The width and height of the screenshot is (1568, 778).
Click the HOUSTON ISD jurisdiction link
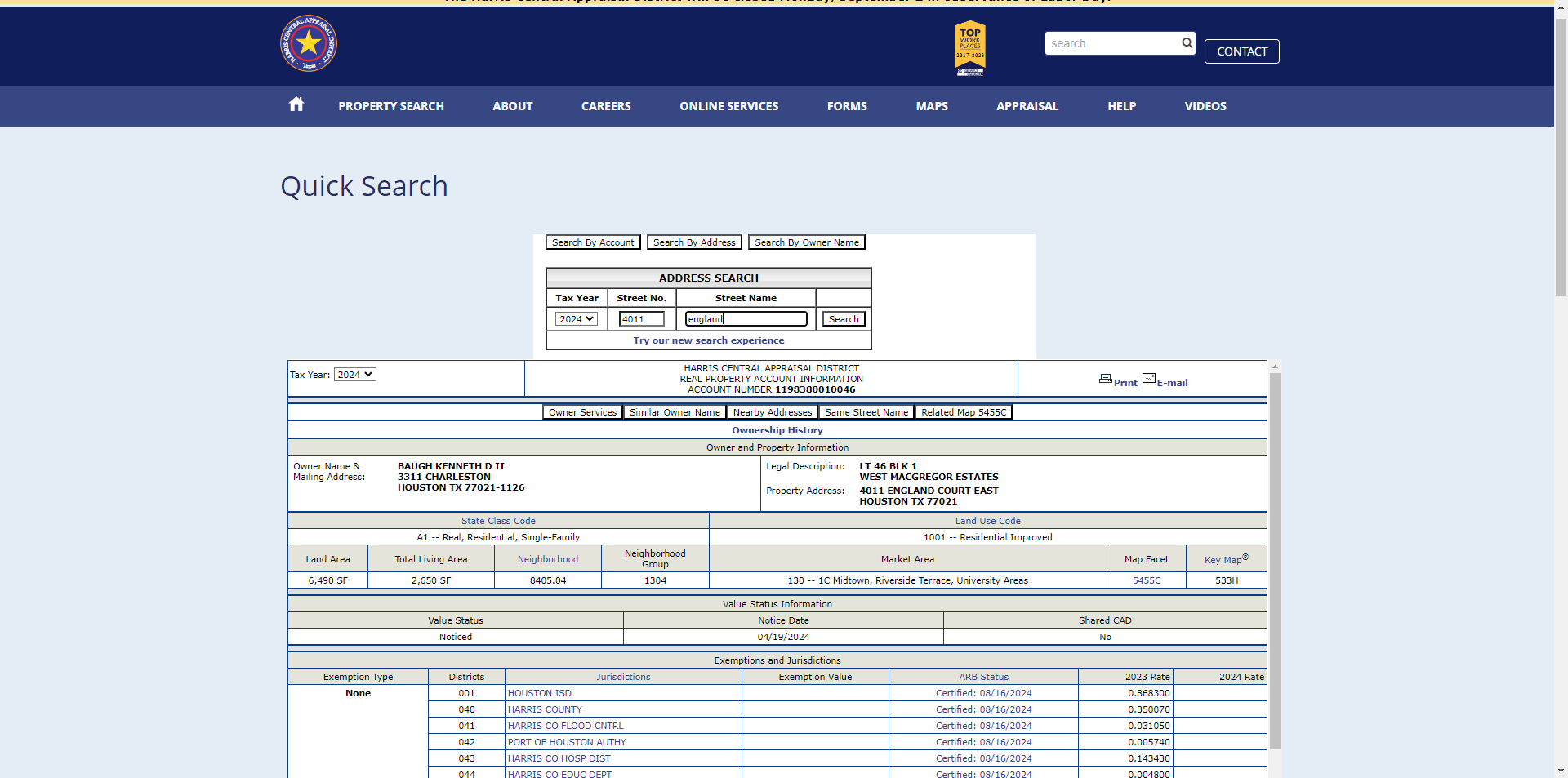coord(540,693)
